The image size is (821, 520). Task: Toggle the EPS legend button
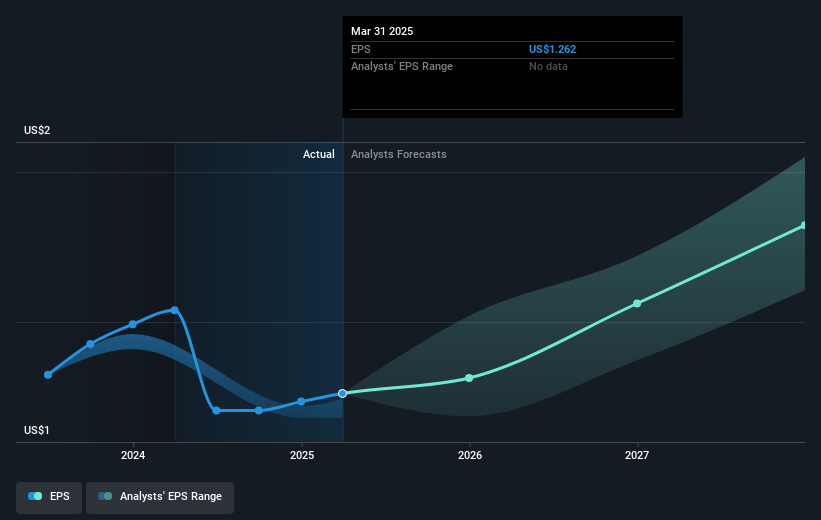tap(49, 497)
